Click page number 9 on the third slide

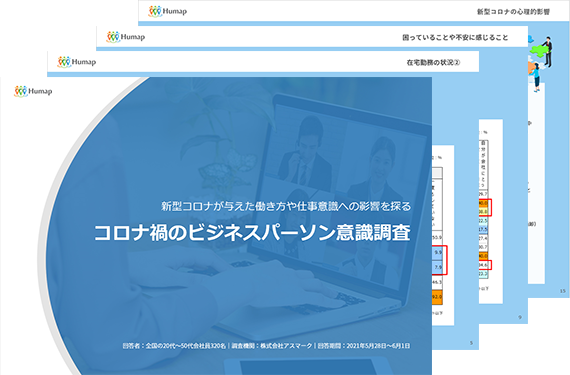520,317
